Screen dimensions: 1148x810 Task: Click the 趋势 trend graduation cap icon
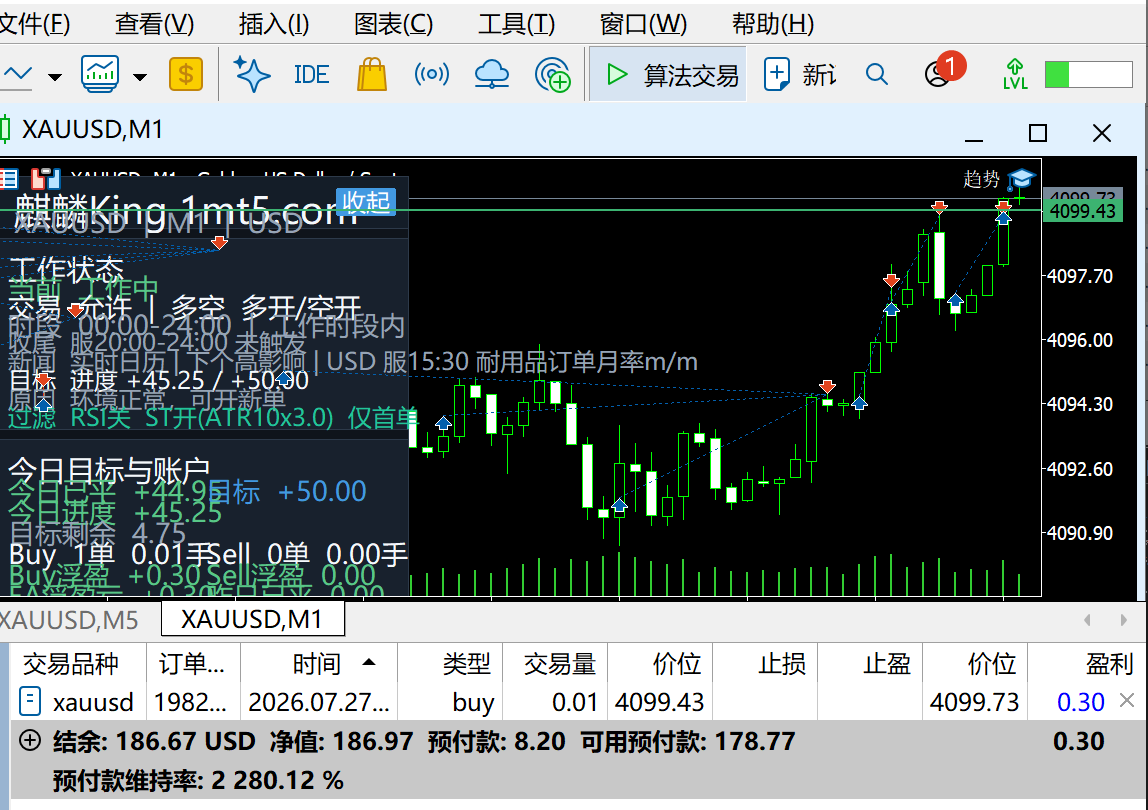(1021, 179)
